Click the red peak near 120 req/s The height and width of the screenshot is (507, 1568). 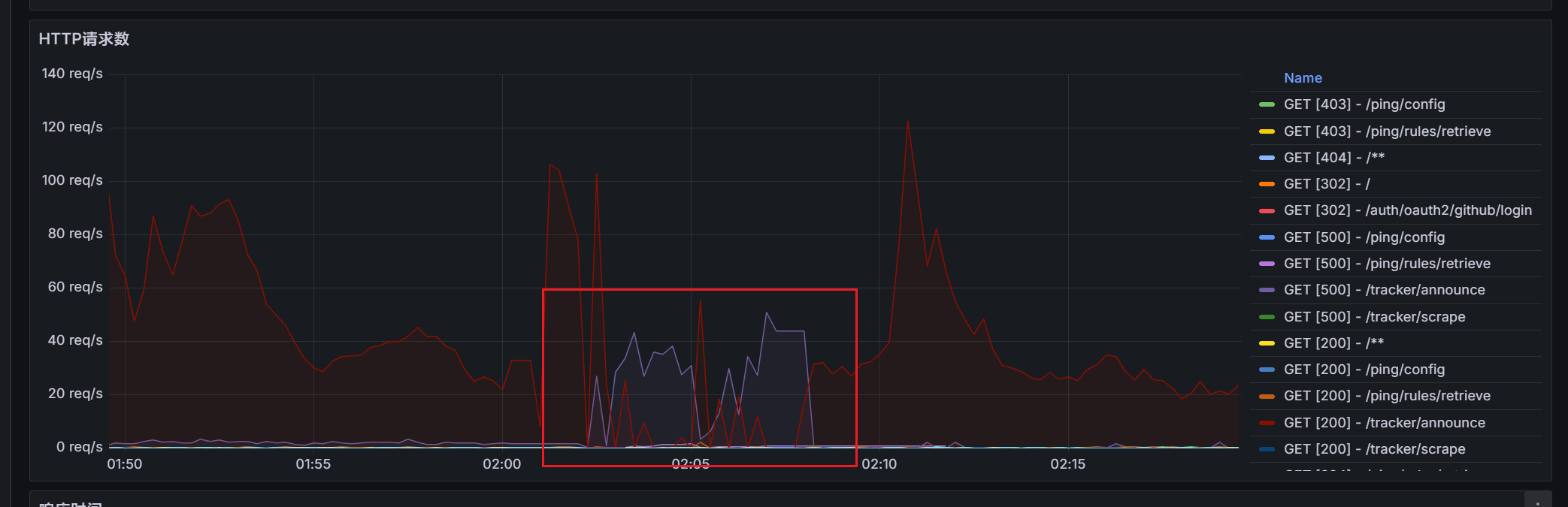(x=907, y=122)
